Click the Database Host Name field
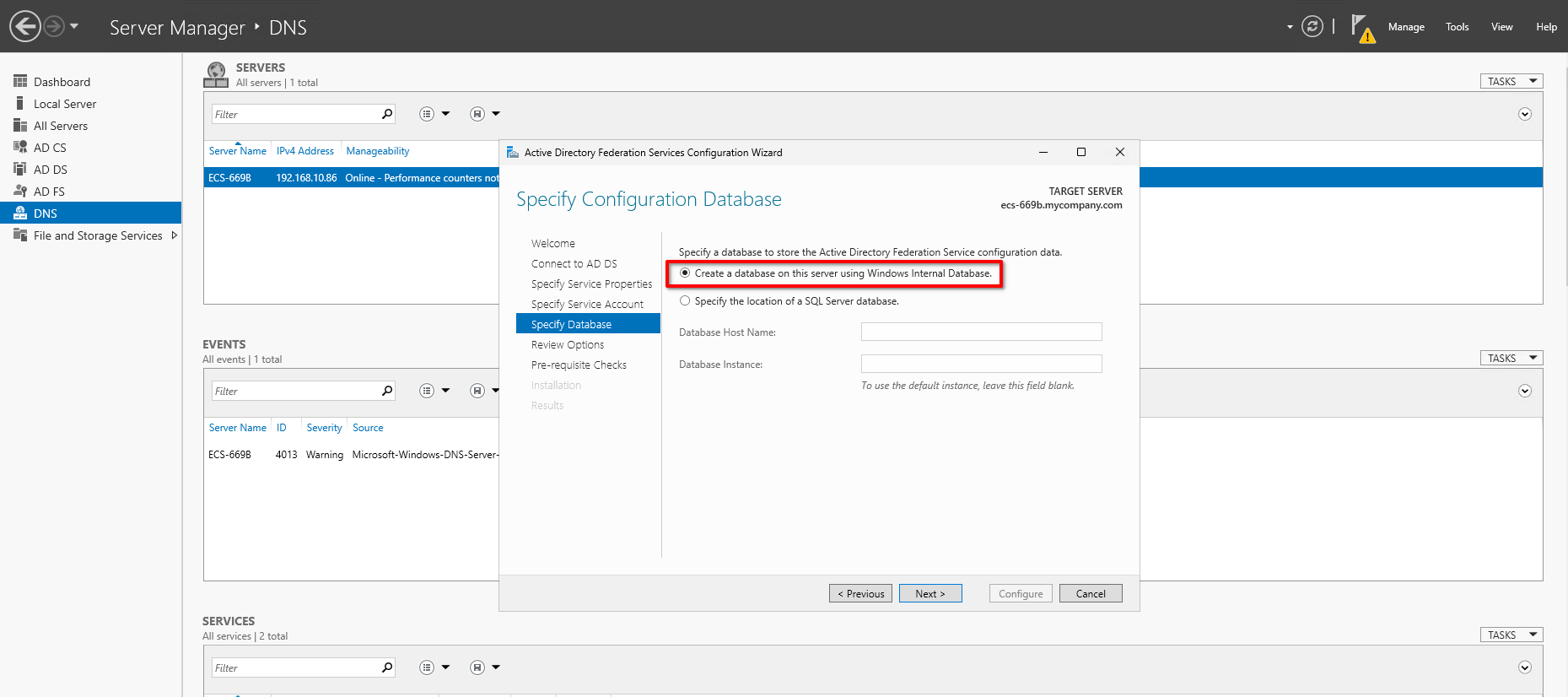 pyautogui.click(x=981, y=332)
